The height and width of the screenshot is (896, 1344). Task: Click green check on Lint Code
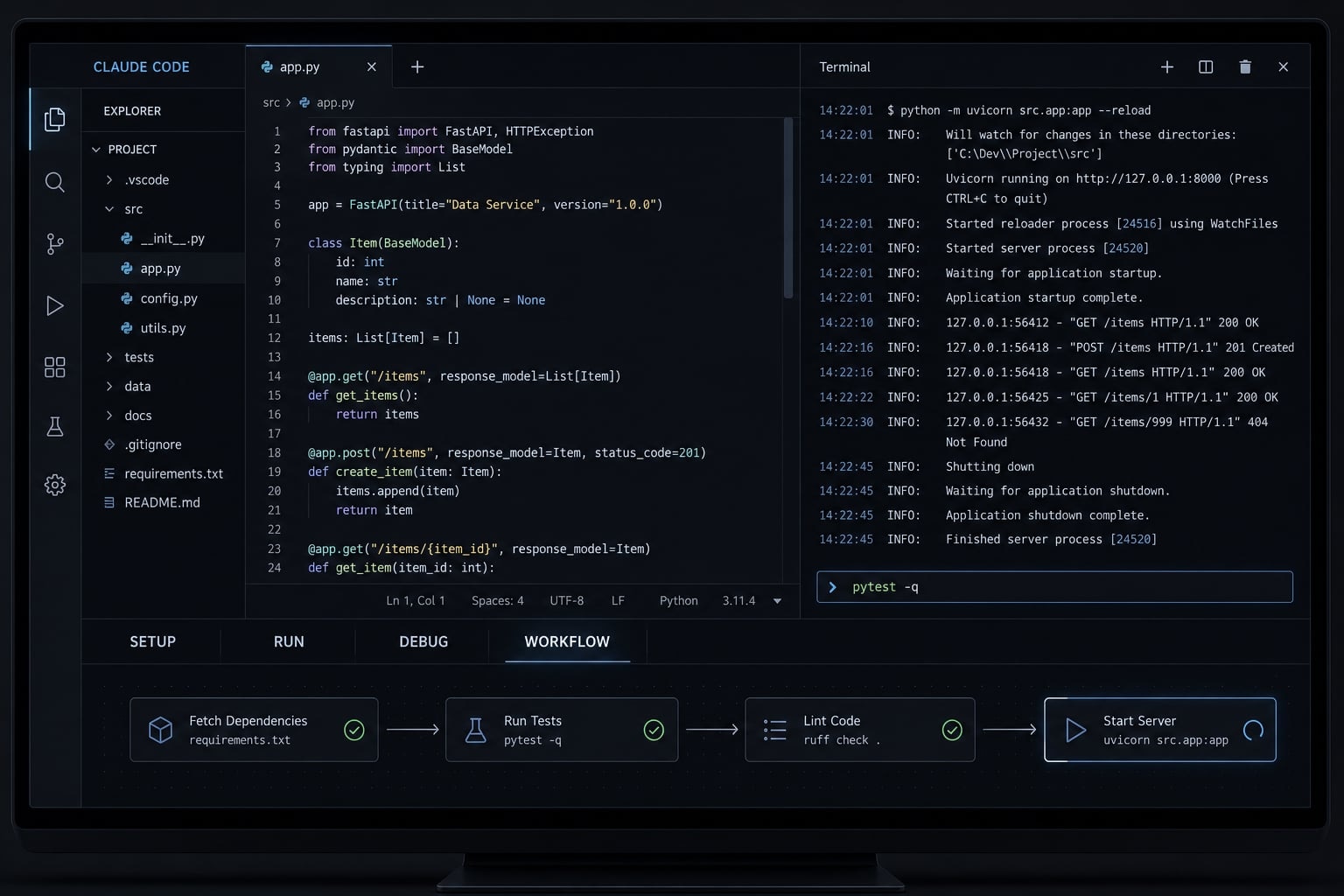(x=952, y=730)
